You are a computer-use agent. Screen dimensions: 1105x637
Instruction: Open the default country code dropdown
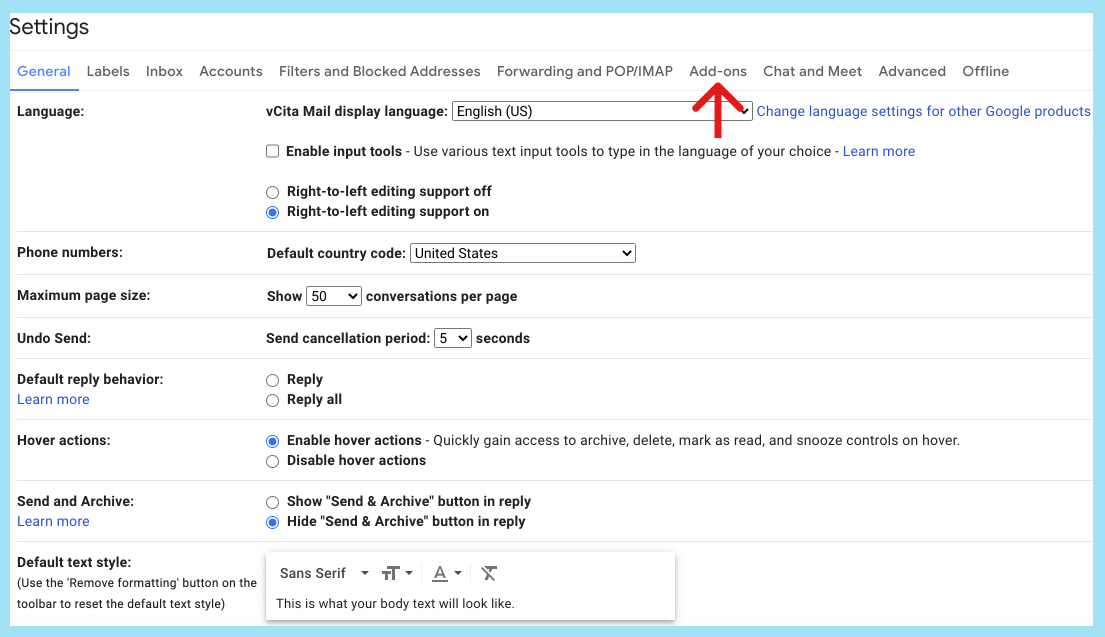[x=522, y=252]
